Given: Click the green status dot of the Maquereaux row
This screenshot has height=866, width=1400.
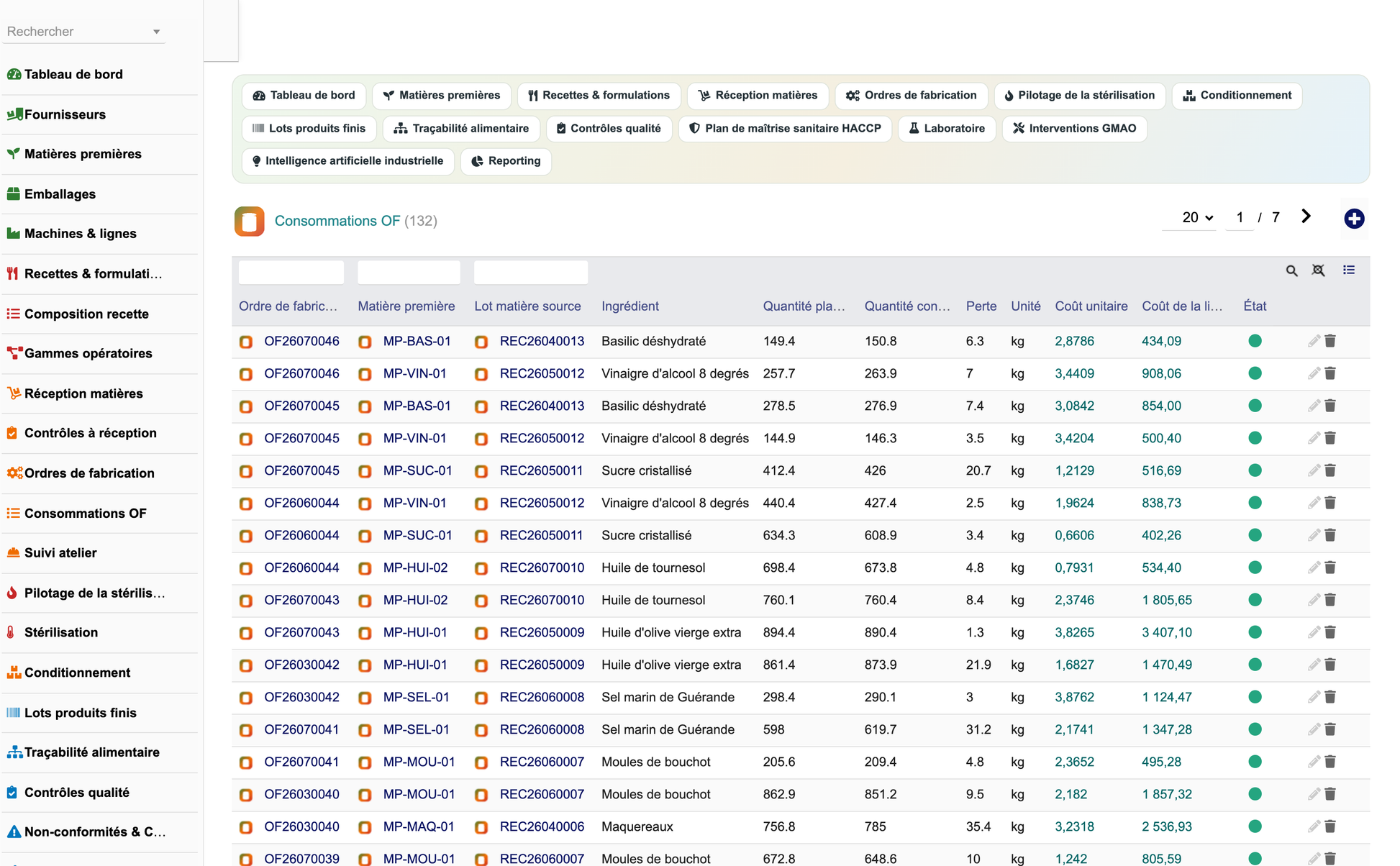Looking at the screenshot, I should coord(1255,826).
